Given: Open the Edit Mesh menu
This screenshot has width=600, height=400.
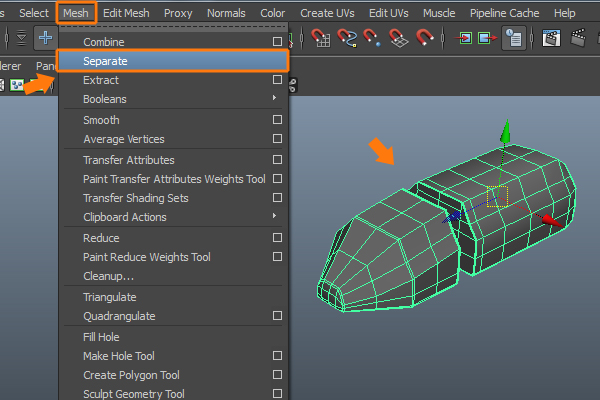Looking at the screenshot, I should point(128,13).
